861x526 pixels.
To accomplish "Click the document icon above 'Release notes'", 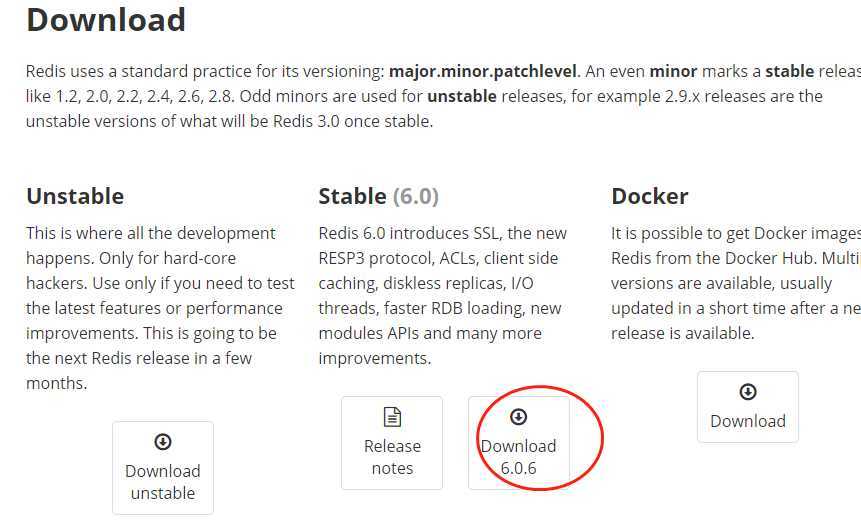I will pos(392,417).
